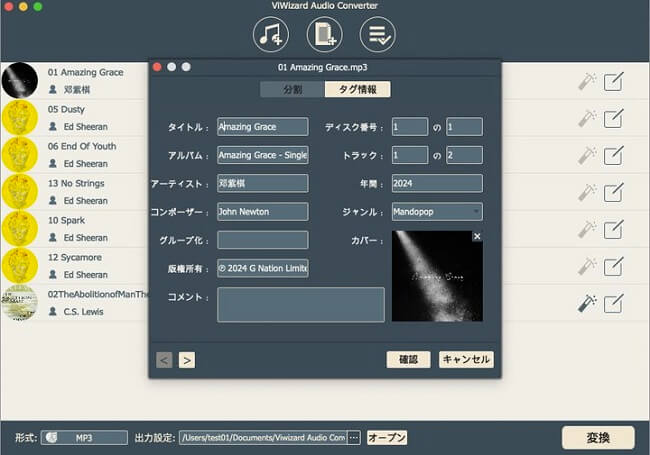Click effects wand icon for 05 Dusty
The height and width of the screenshot is (455, 650).
pyautogui.click(x=587, y=119)
